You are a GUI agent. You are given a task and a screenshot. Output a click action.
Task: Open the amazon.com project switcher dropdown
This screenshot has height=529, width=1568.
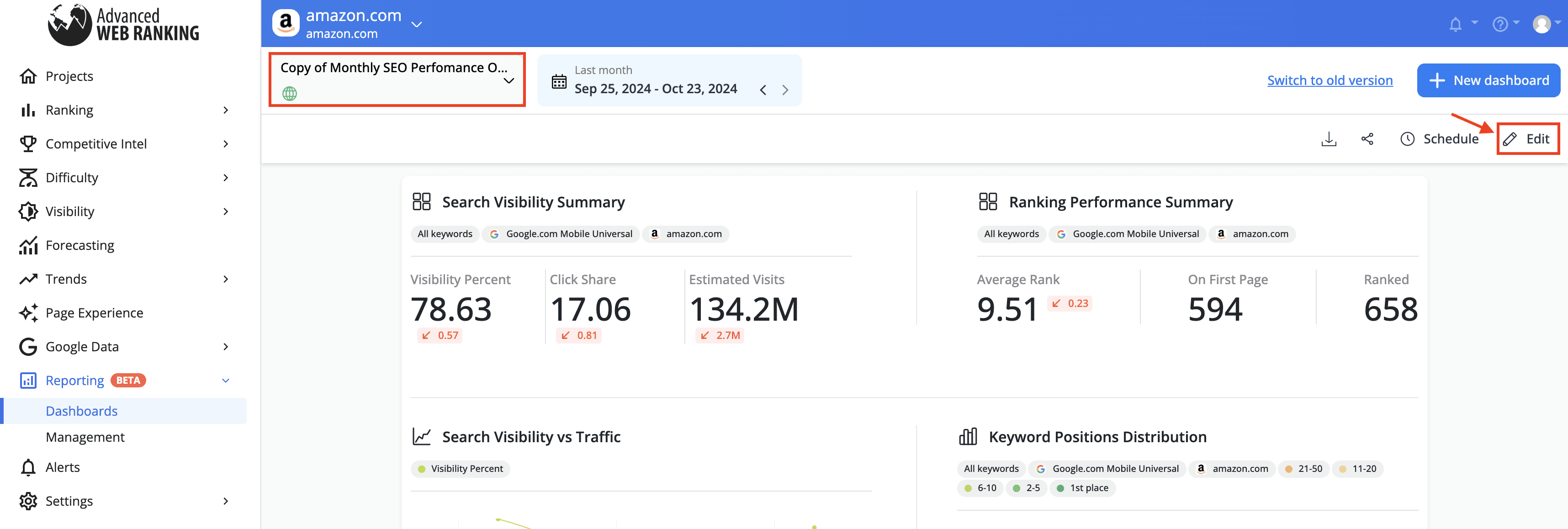(416, 24)
